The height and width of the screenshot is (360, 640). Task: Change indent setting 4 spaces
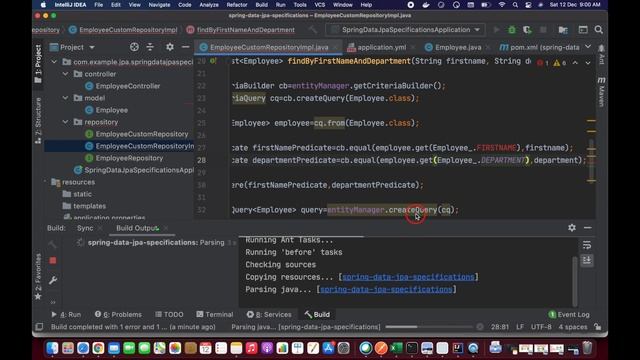pos(573,327)
